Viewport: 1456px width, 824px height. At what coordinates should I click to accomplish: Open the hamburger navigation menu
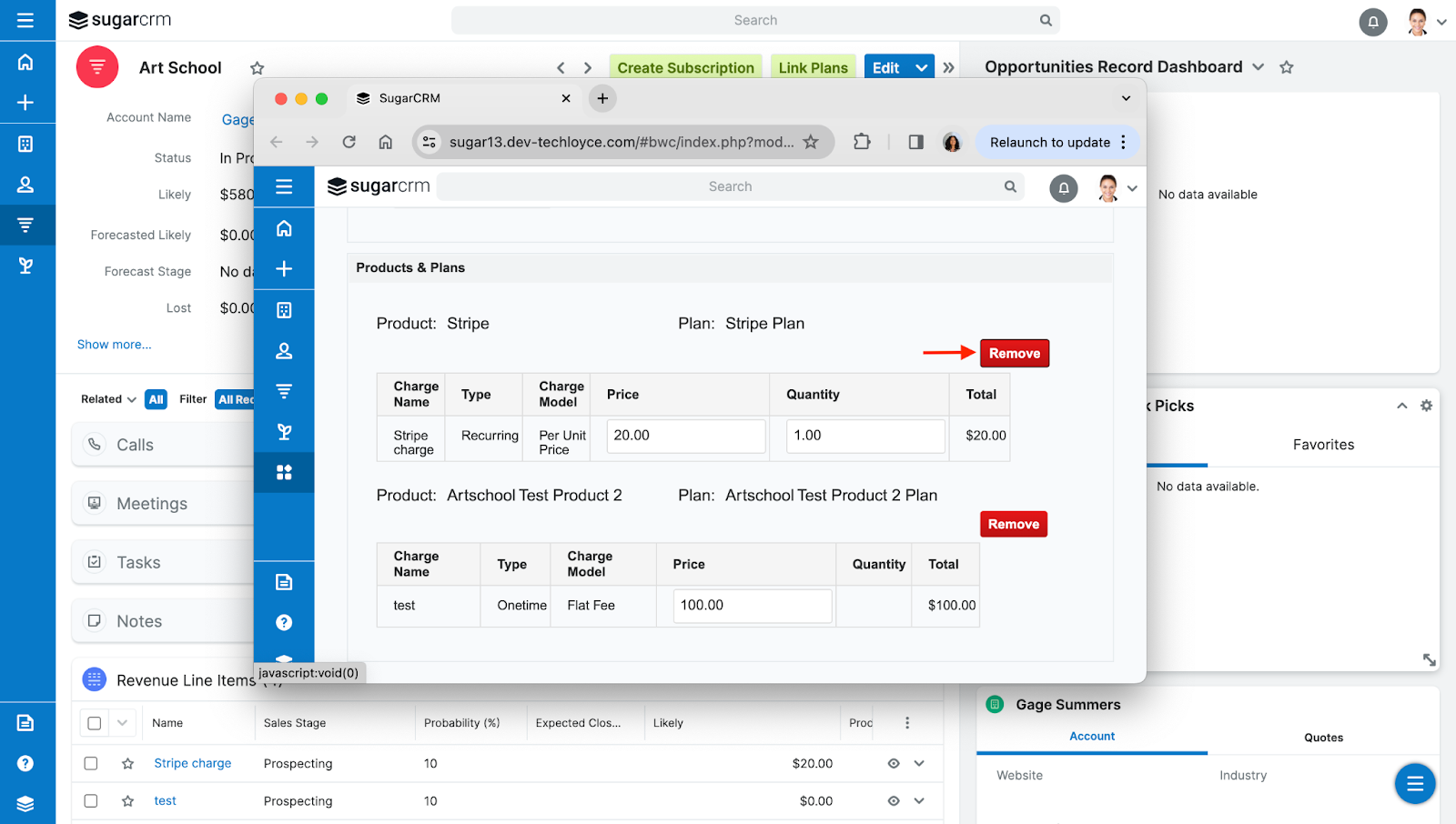coord(25,20)
